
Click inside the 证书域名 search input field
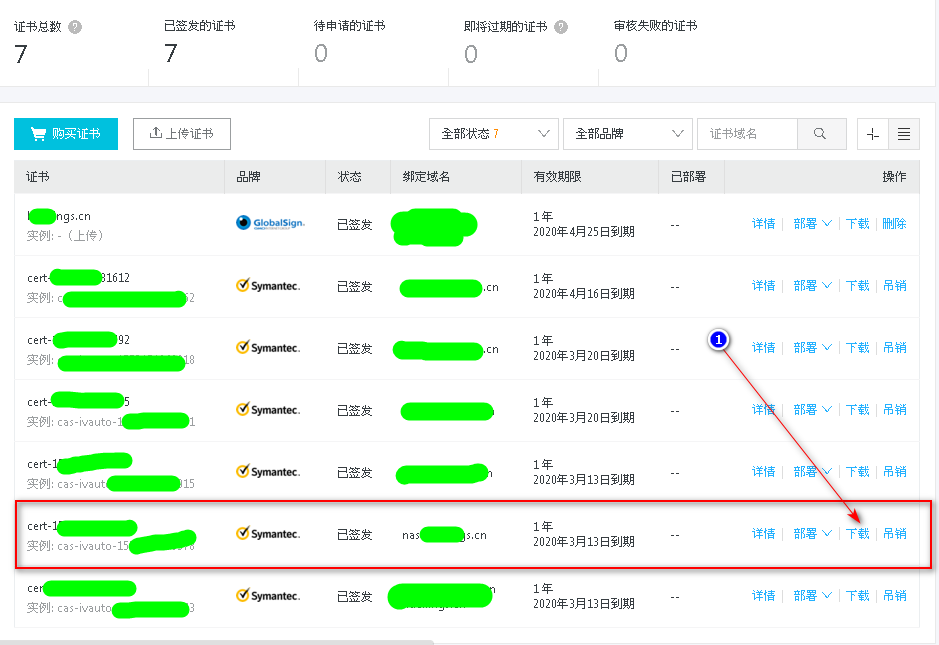750,133
